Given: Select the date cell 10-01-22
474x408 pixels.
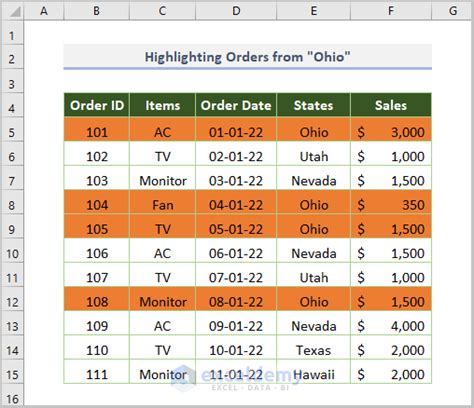Looking at the screenshot, I should click(236, 347).
